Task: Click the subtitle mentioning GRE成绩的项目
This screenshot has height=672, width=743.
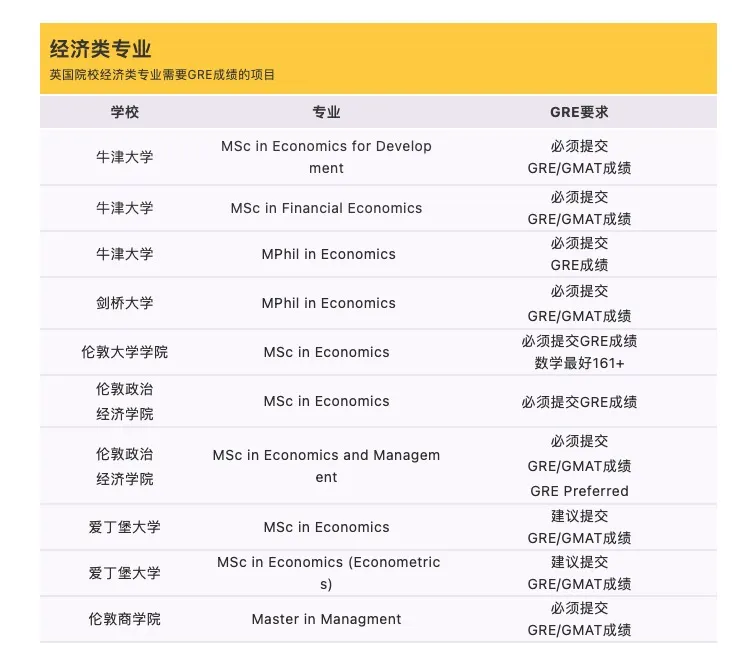Action: (162, 75)
